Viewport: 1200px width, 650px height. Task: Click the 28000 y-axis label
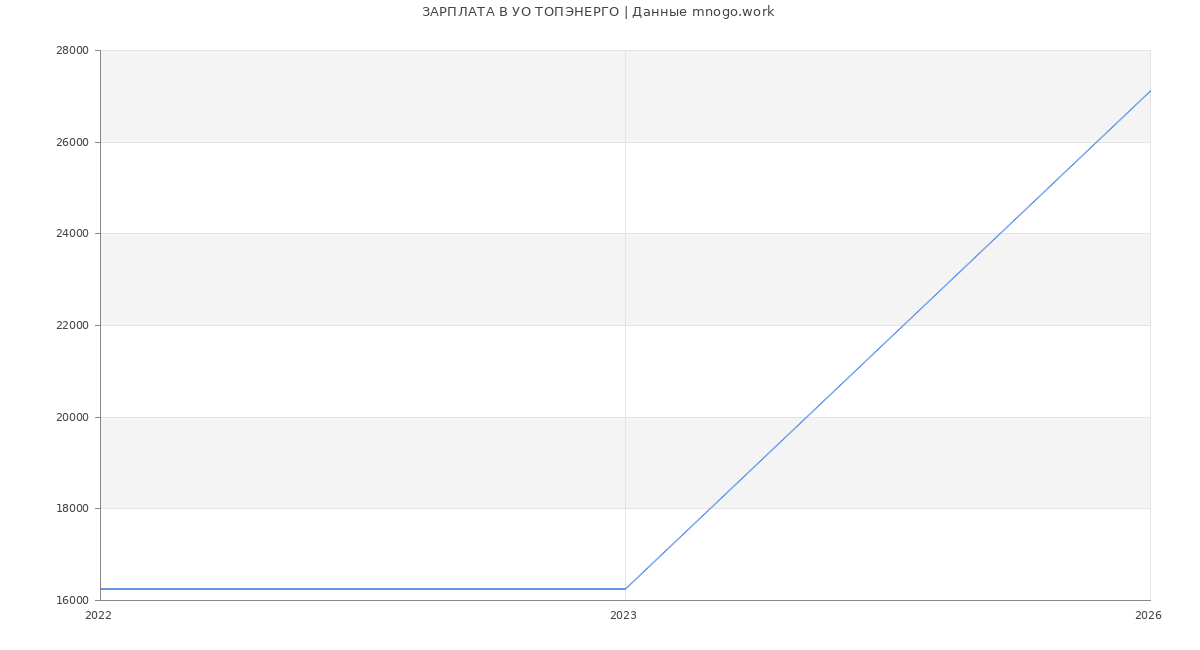pyautogui.click(x=74, y=51)
